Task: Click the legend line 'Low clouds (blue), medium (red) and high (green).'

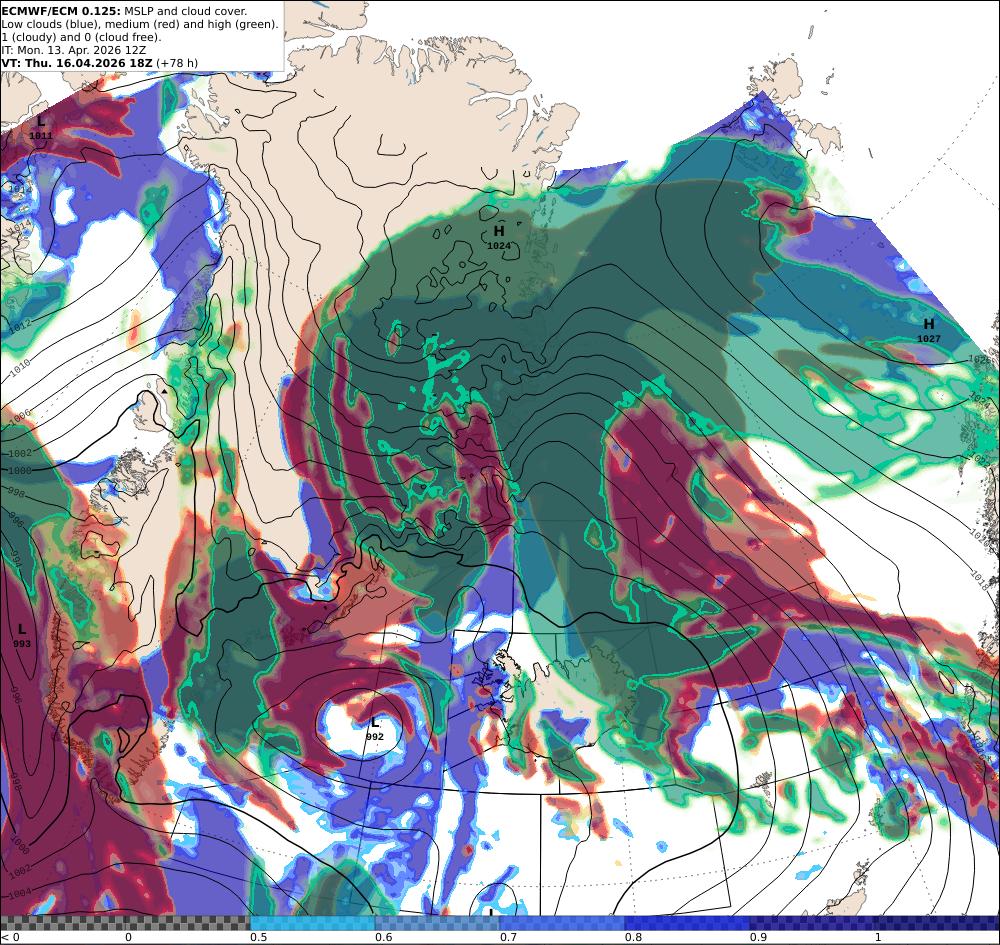Action: 140,24
